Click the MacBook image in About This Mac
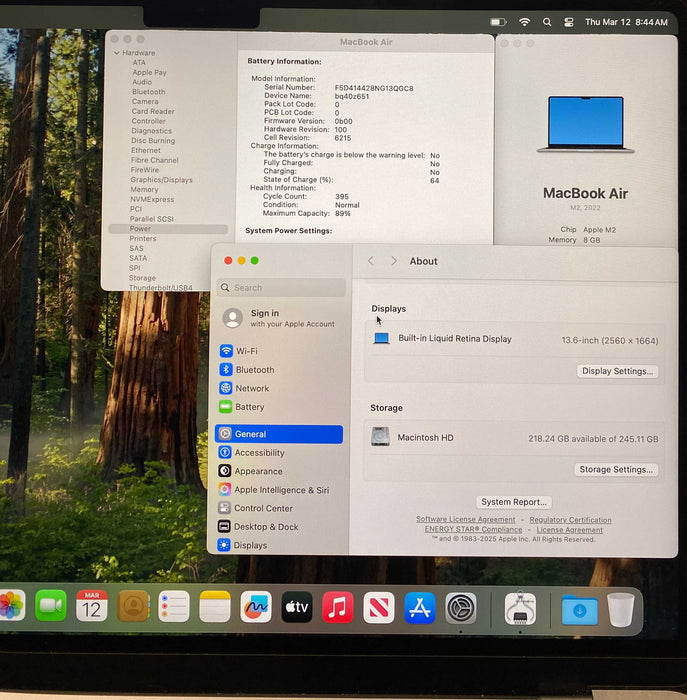The image size is (687, 700). tap(585, 125)
